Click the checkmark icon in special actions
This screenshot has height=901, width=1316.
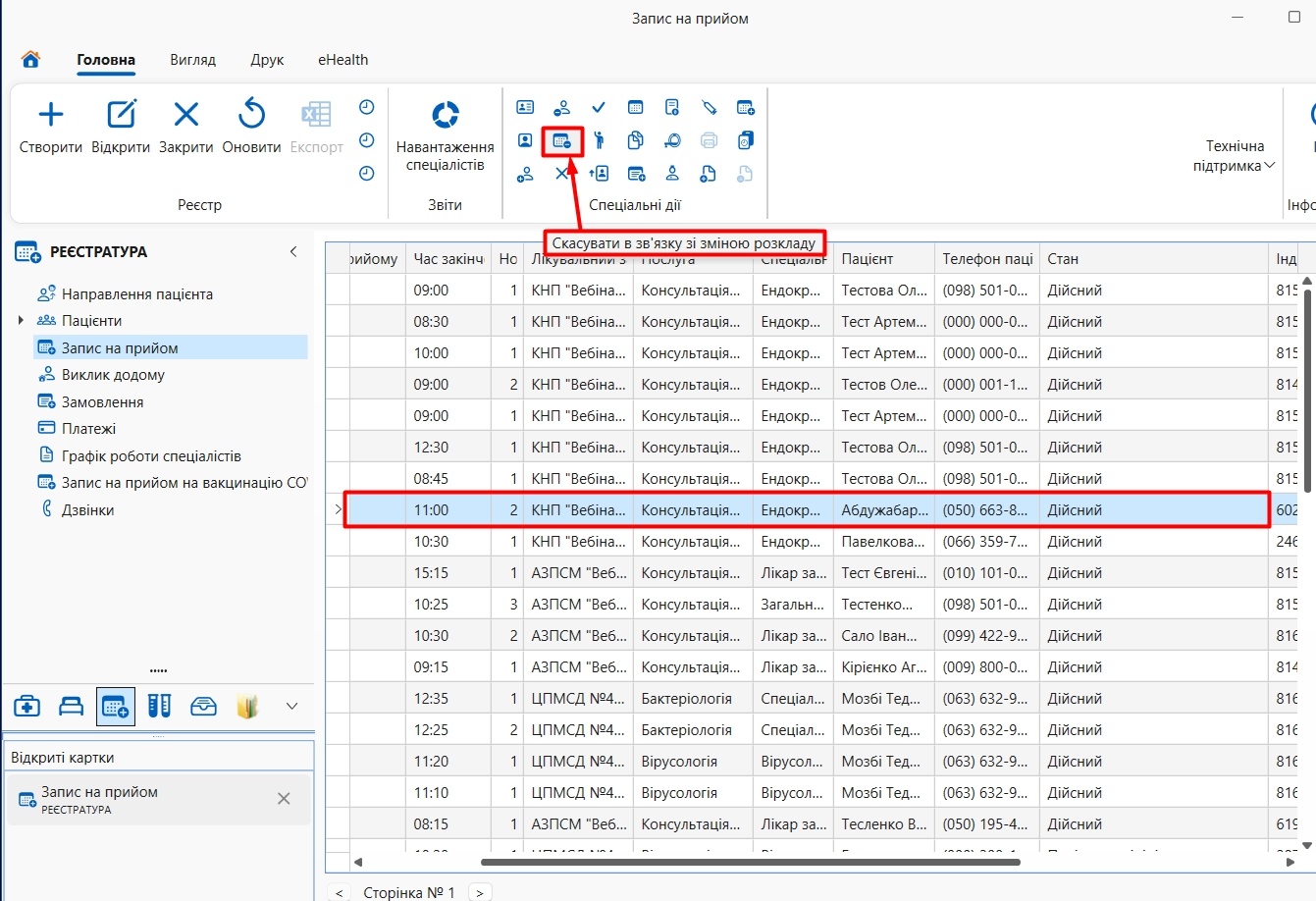599,108
